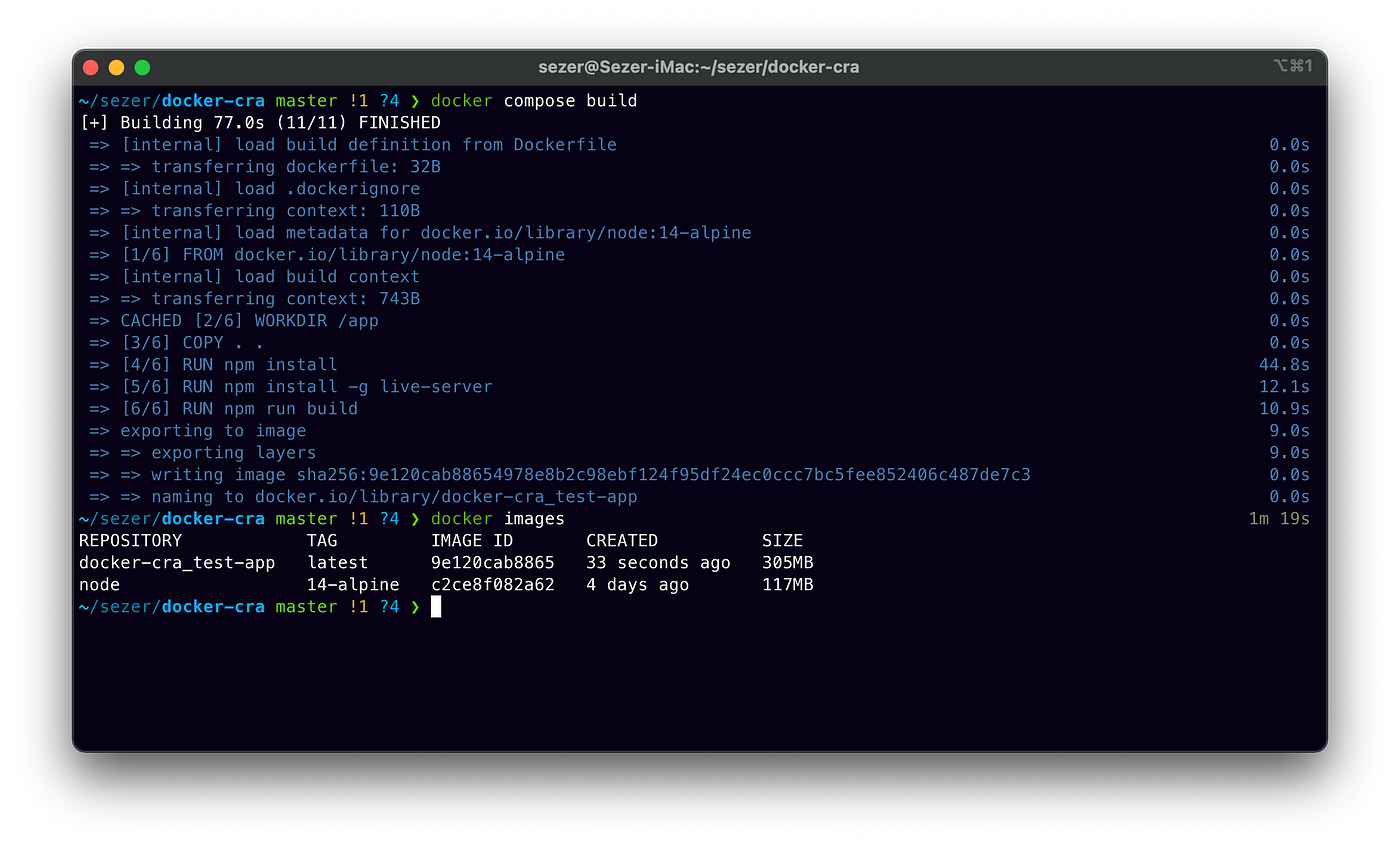Viewport: 1400px width, 848px height.
Task: Click the 'Building 77.0s (11/11) FINISHED' line
Action: pos(260,123)
